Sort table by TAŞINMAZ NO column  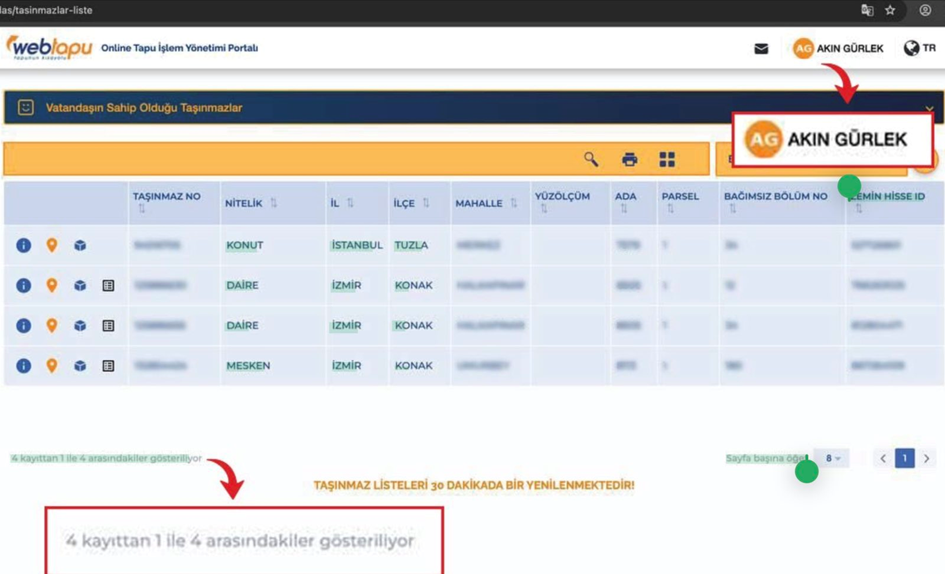pyautogui.click(x=142, y=209)
